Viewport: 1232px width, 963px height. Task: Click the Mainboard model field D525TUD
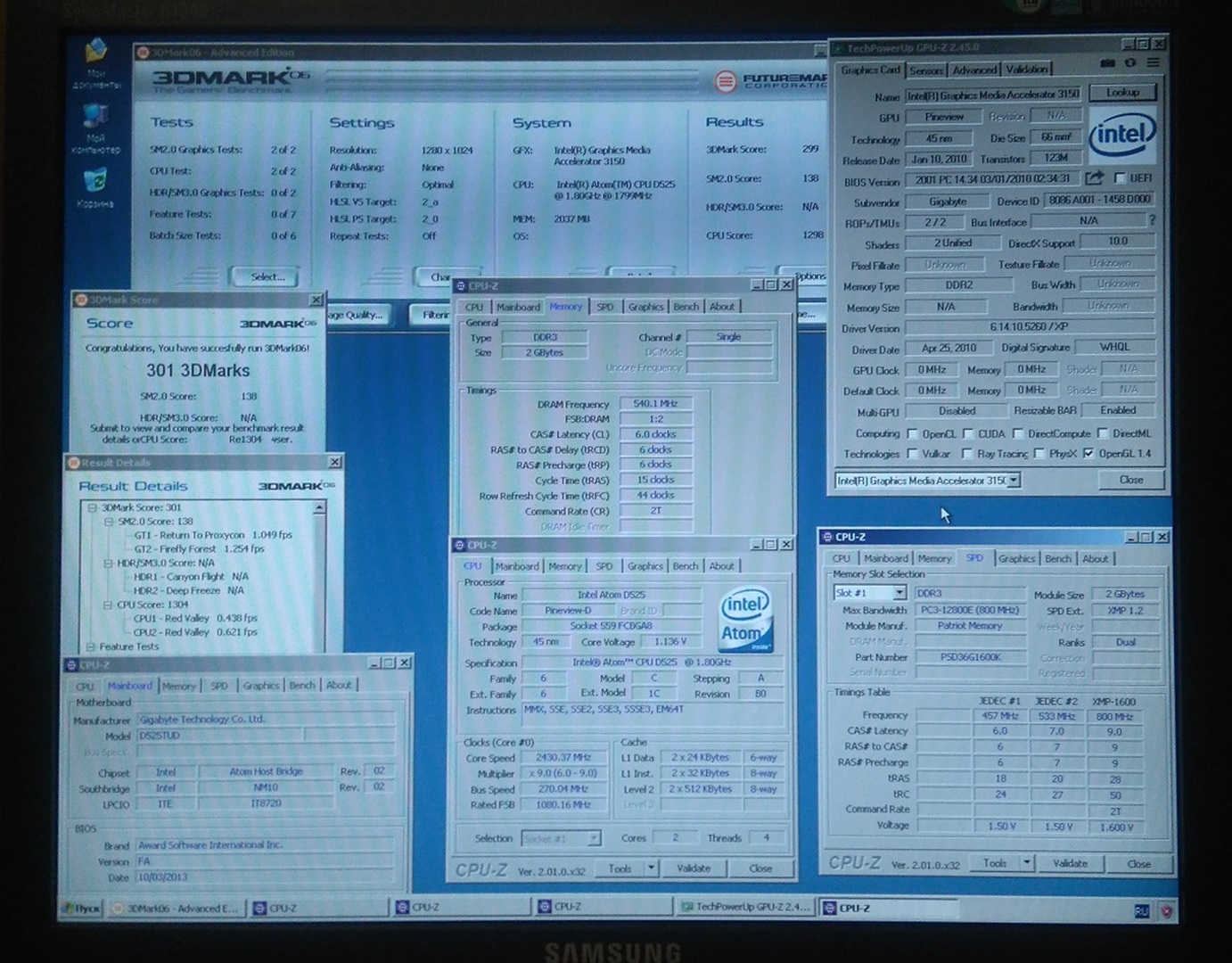click(220, 737)
